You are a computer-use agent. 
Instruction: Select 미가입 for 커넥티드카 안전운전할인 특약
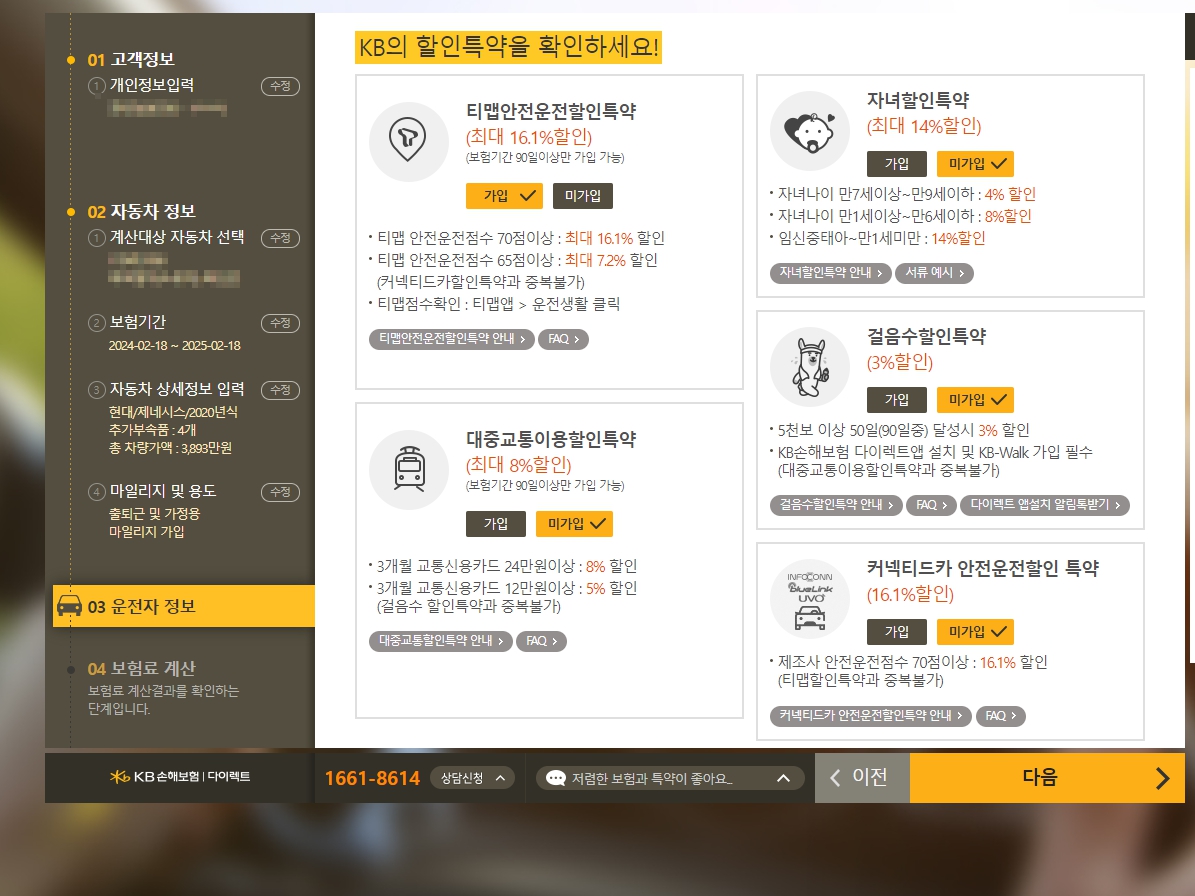976,632
